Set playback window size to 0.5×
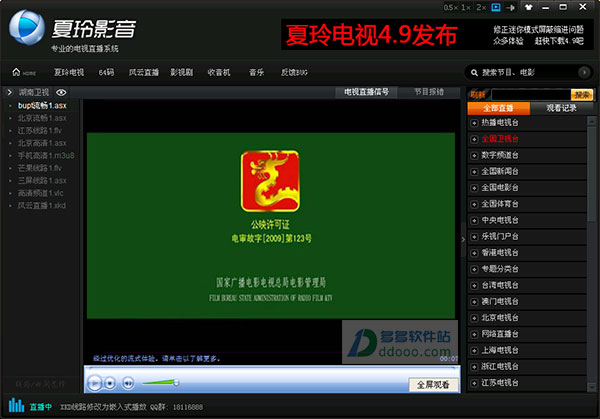 (x=450, y=8)
